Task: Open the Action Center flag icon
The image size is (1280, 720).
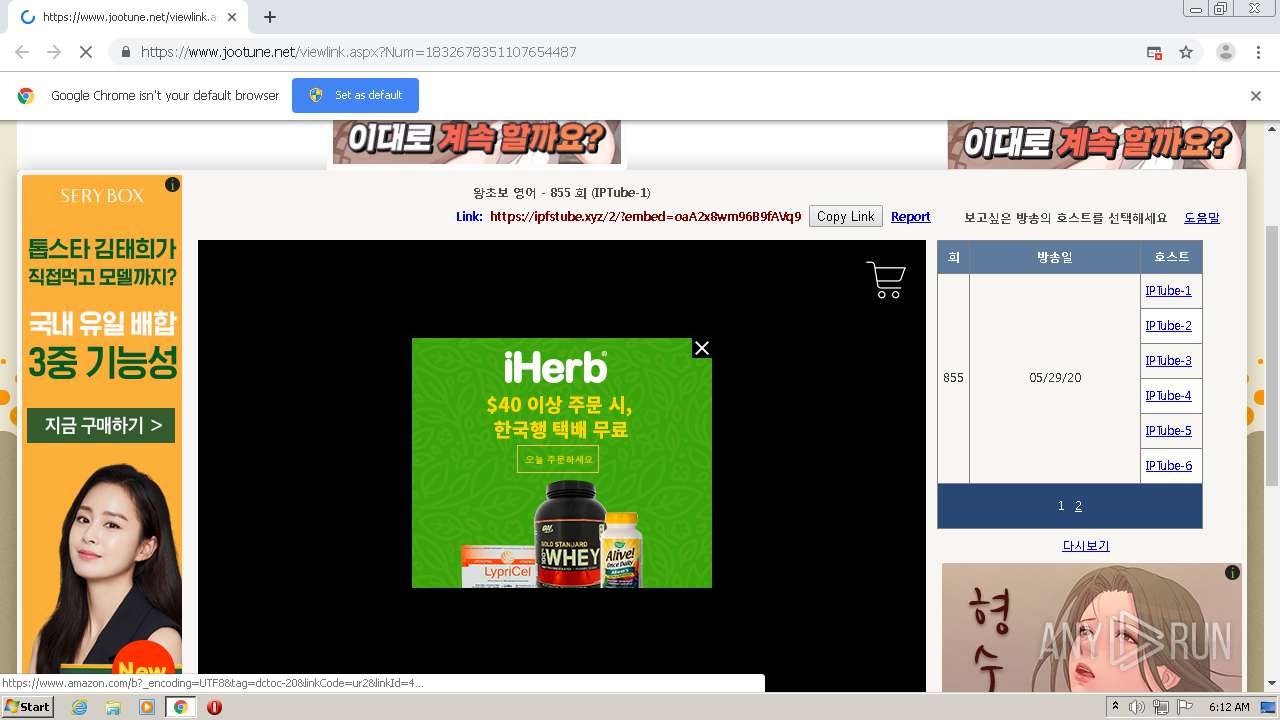Action: coord(1185,707)
